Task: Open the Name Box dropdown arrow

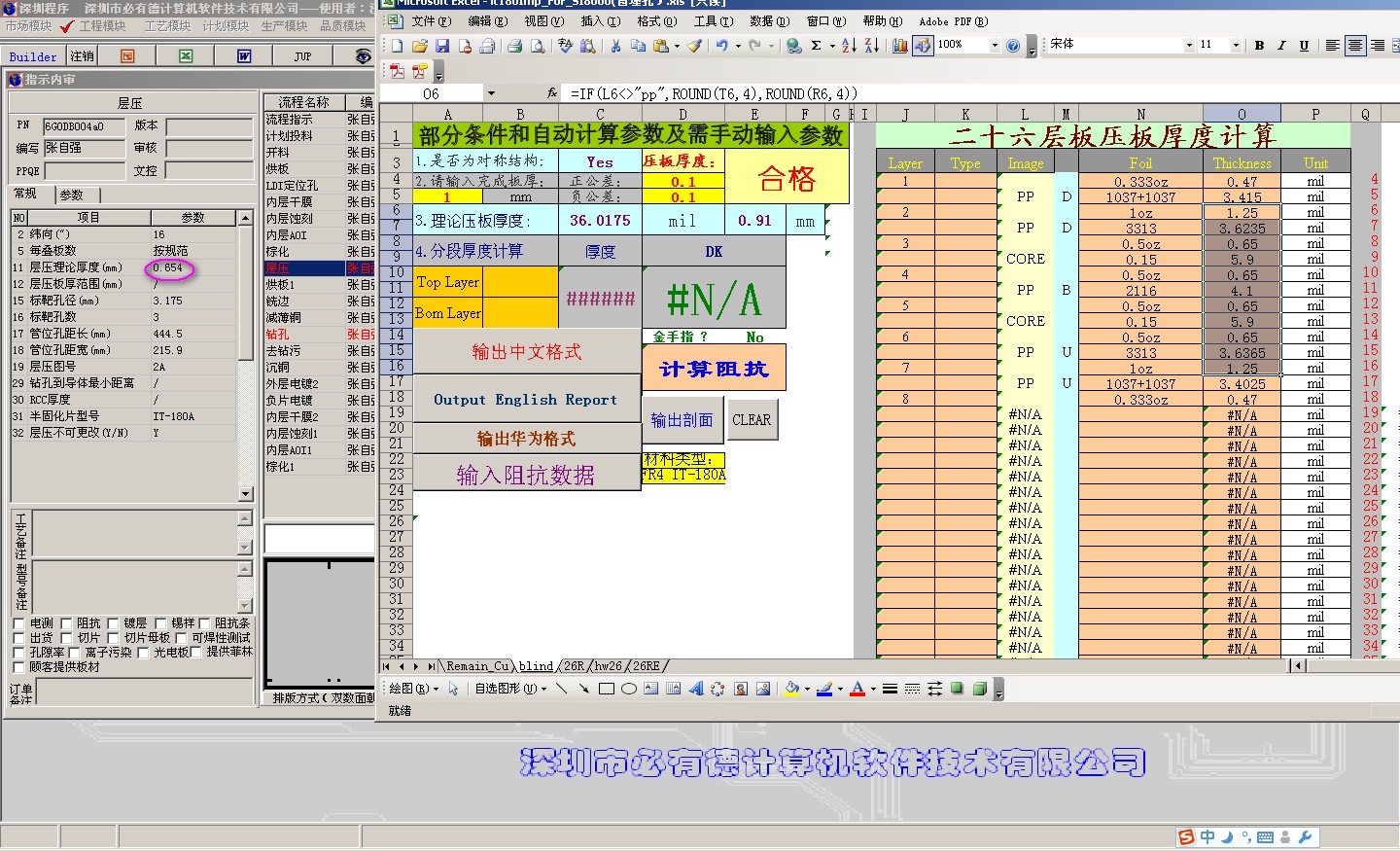Action: (490, 93)
